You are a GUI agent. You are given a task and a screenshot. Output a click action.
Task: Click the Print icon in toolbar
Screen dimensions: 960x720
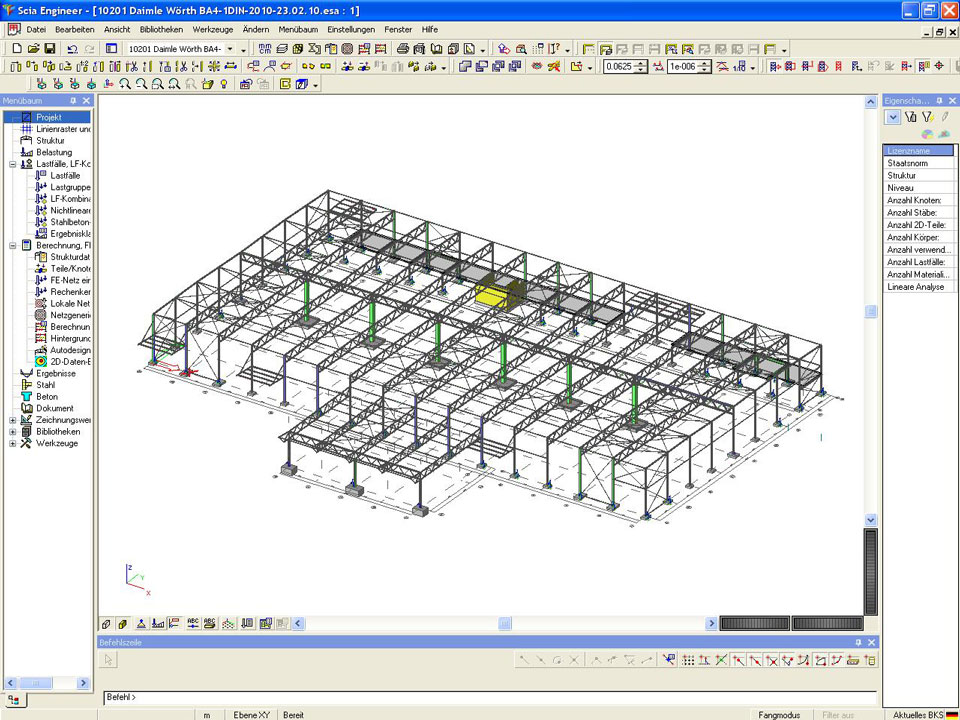[403, 48]
